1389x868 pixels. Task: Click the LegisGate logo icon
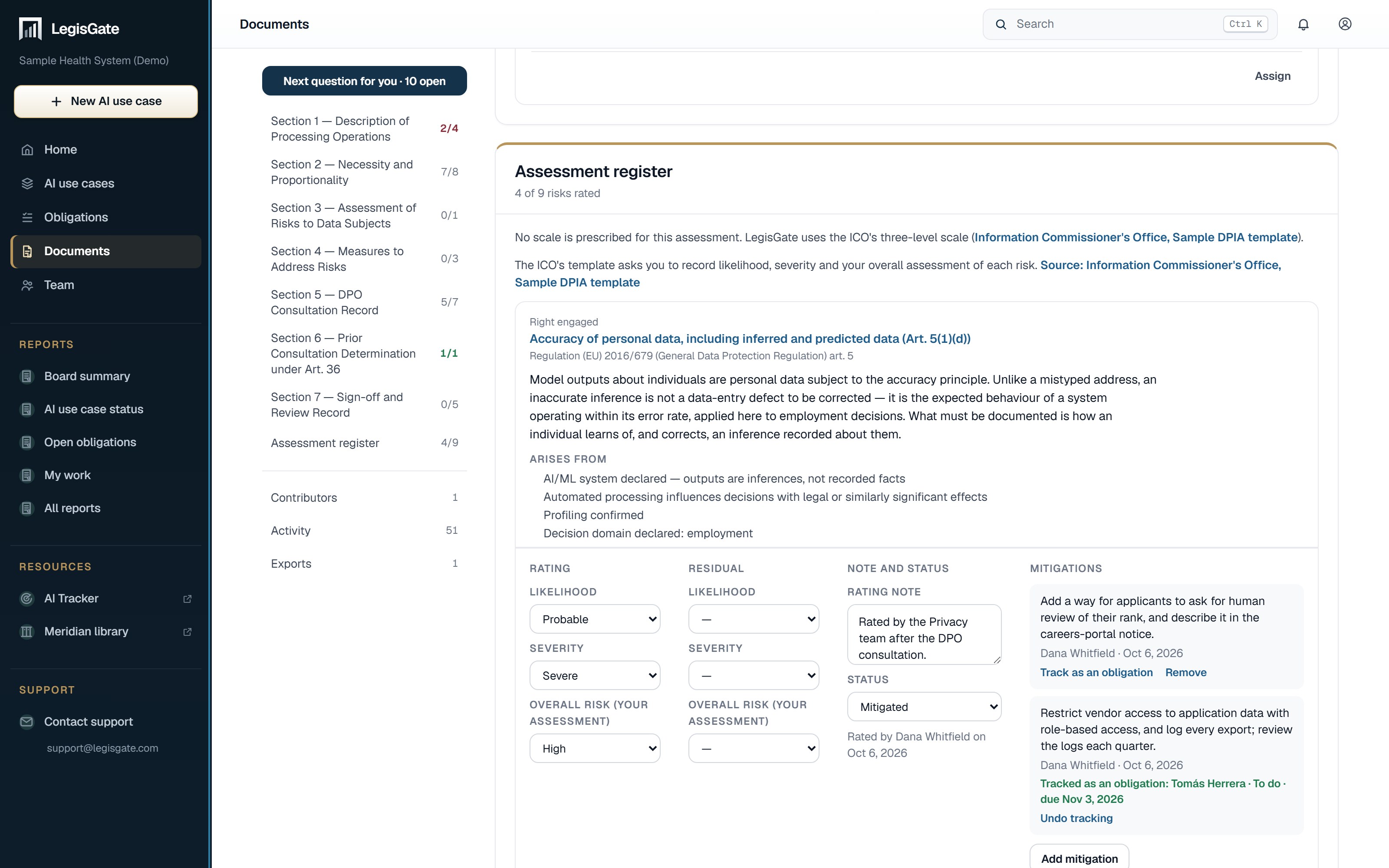pyautogui.click(x=30, y=29)
